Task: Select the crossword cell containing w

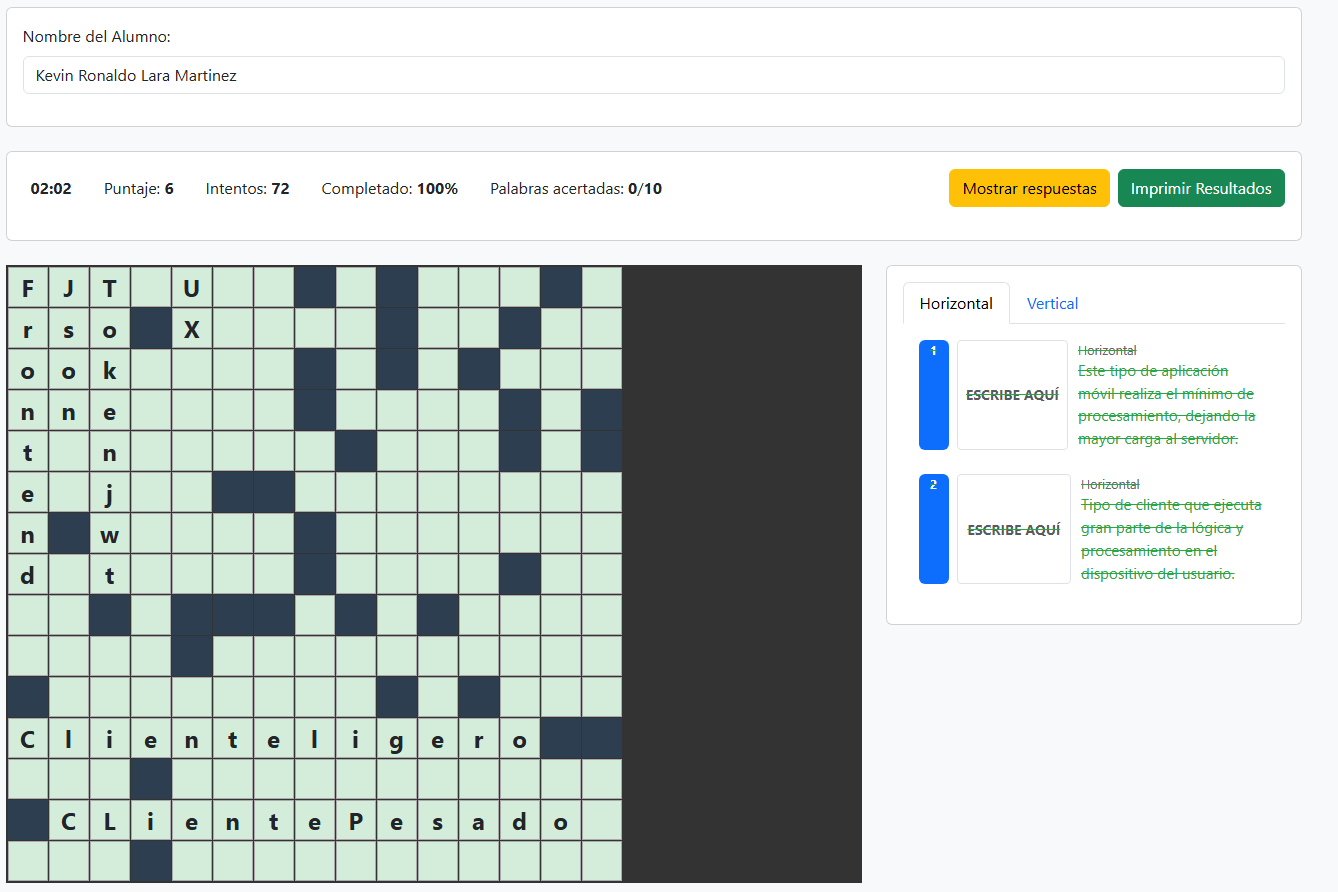Action: tap(110, 533)
